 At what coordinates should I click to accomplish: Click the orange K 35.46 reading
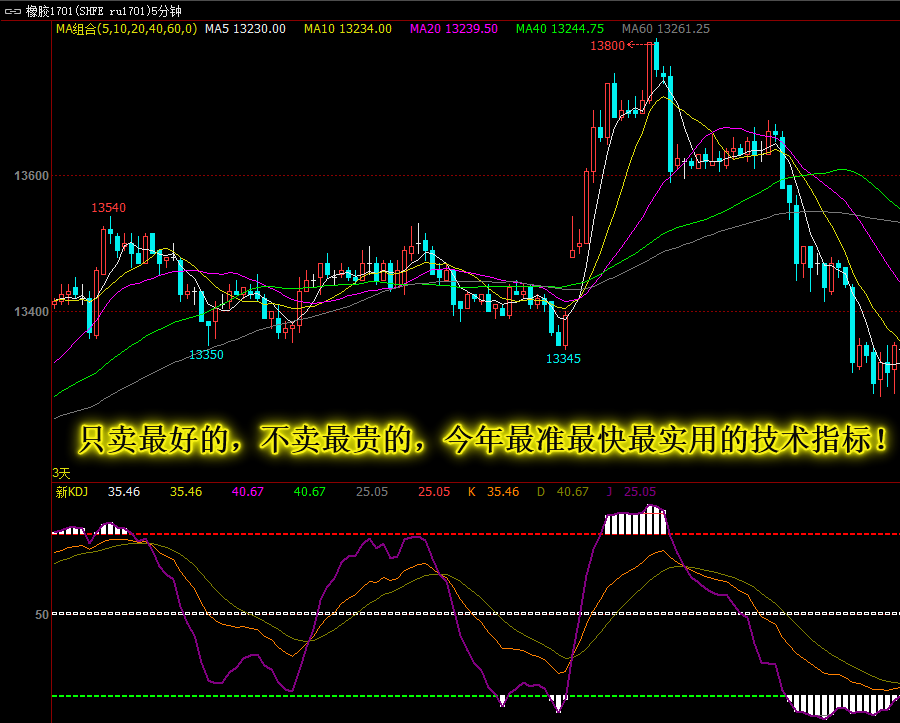click(494, 492)
